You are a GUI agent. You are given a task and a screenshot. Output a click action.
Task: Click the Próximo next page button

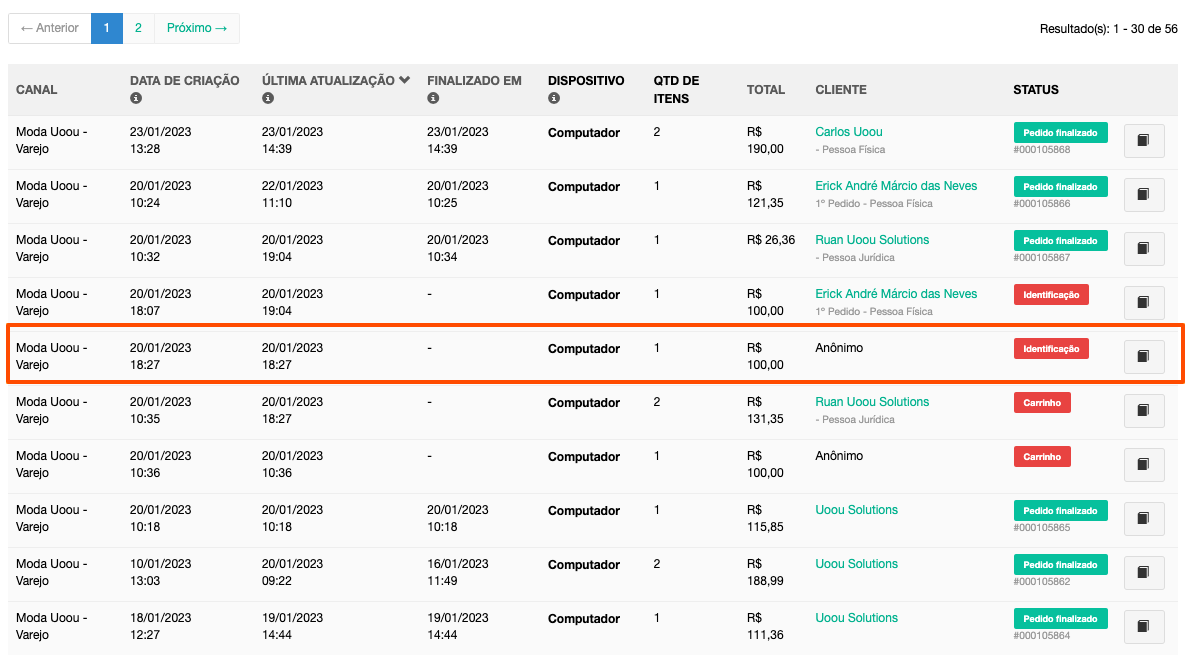[197, 28]
